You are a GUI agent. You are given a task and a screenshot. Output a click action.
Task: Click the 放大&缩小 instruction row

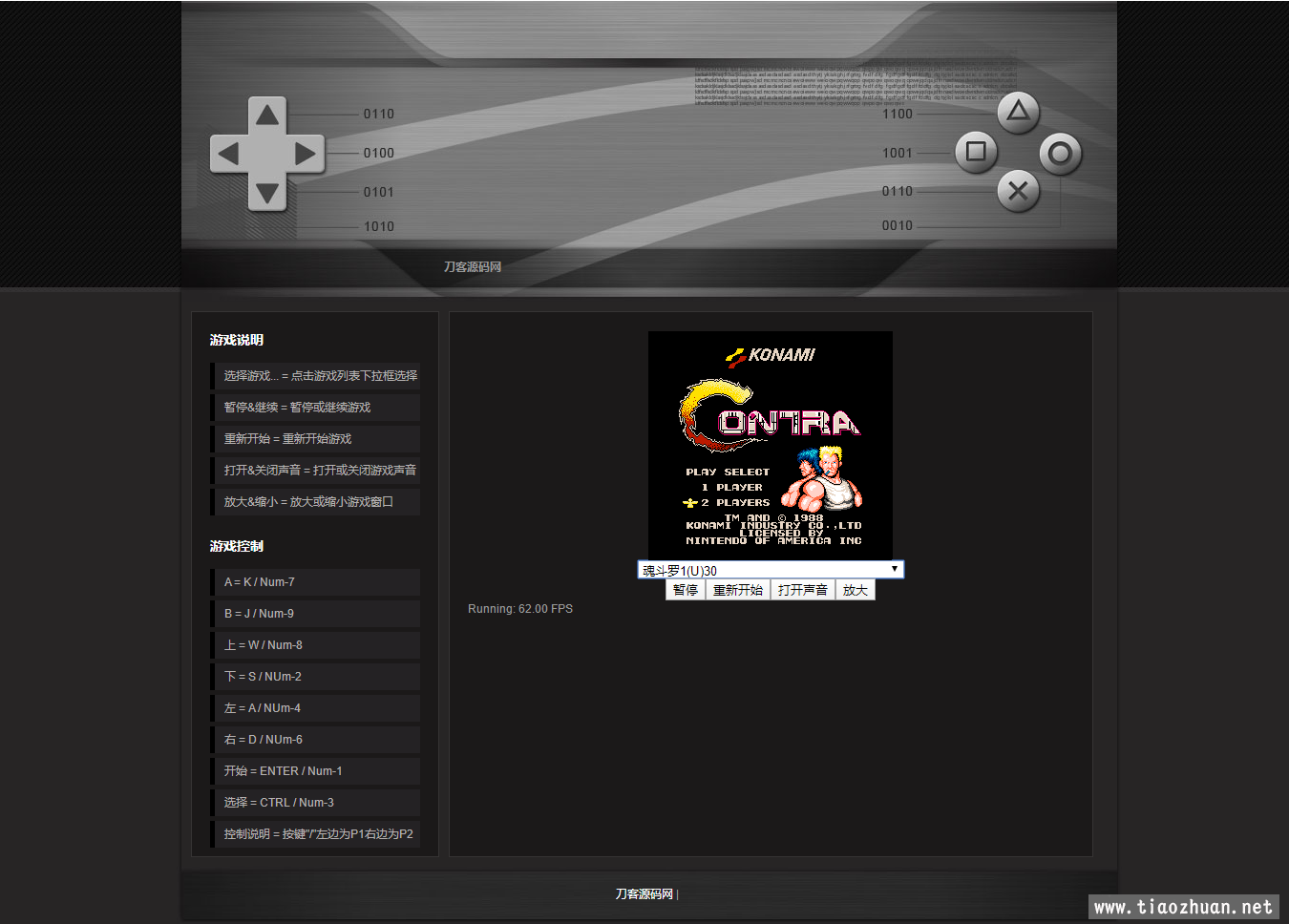pos(315,502)
